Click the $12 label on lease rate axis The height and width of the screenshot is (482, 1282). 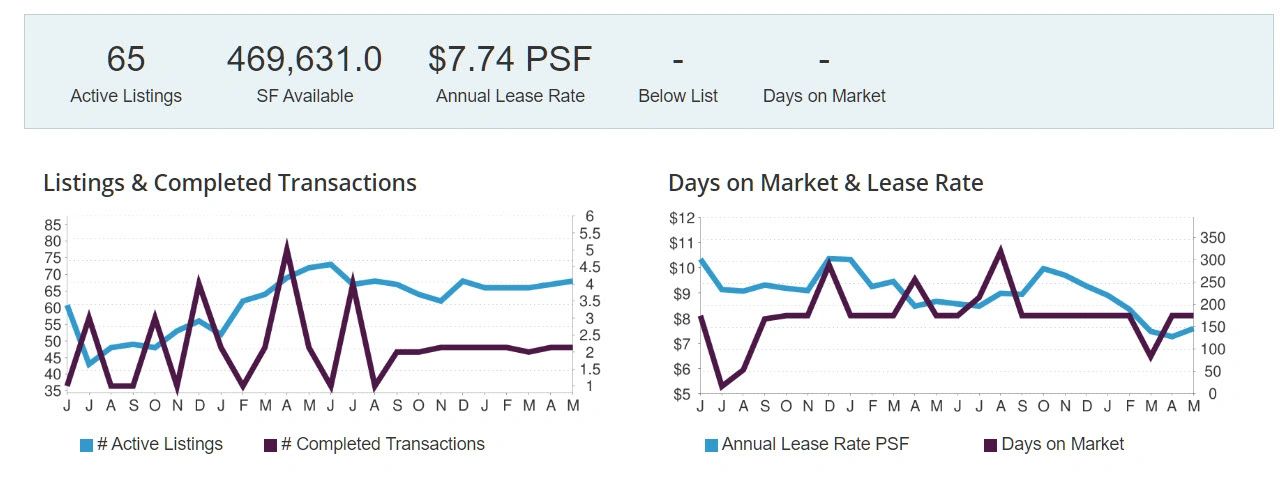pyautogui.click(x=682, y=218)
